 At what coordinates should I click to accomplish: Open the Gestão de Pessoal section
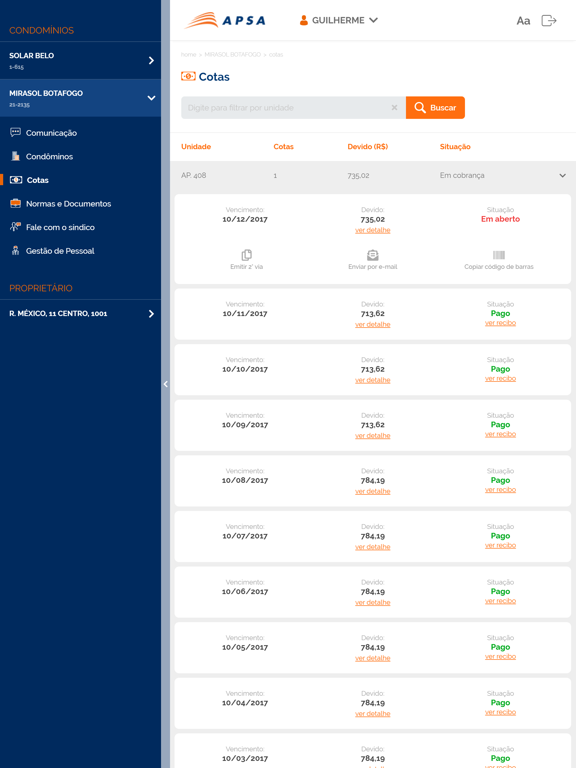click(x=52, y=251)
